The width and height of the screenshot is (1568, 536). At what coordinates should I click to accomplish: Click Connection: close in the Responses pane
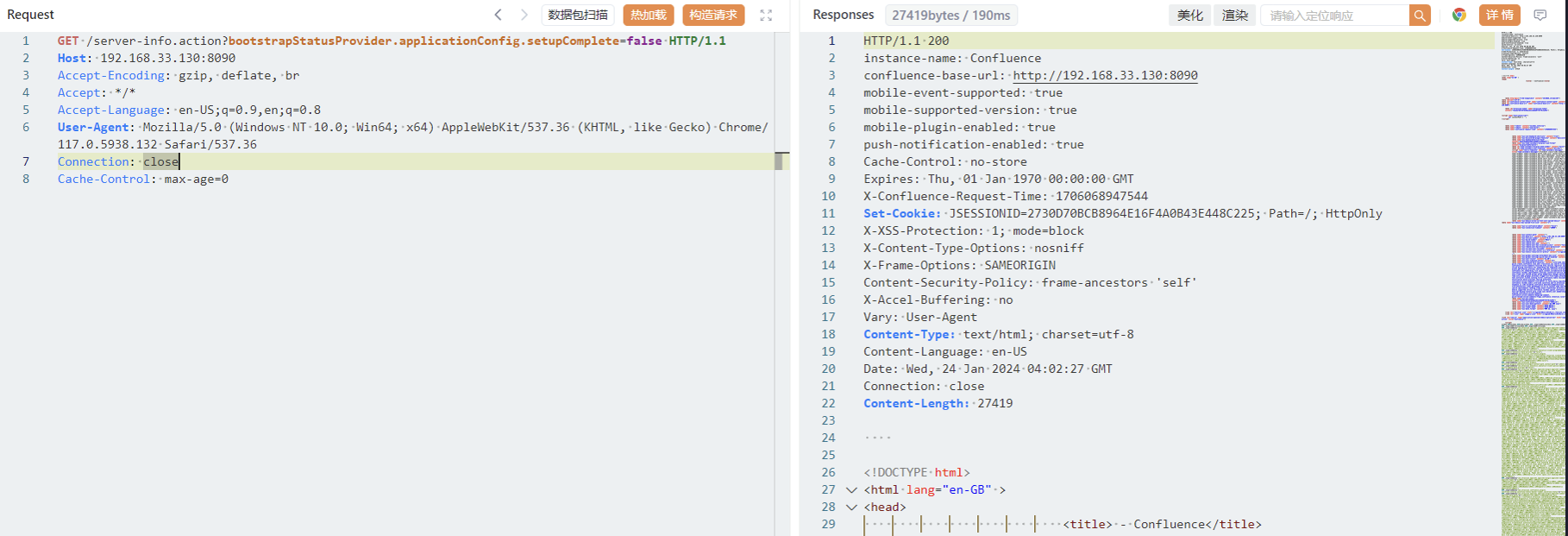924,386
